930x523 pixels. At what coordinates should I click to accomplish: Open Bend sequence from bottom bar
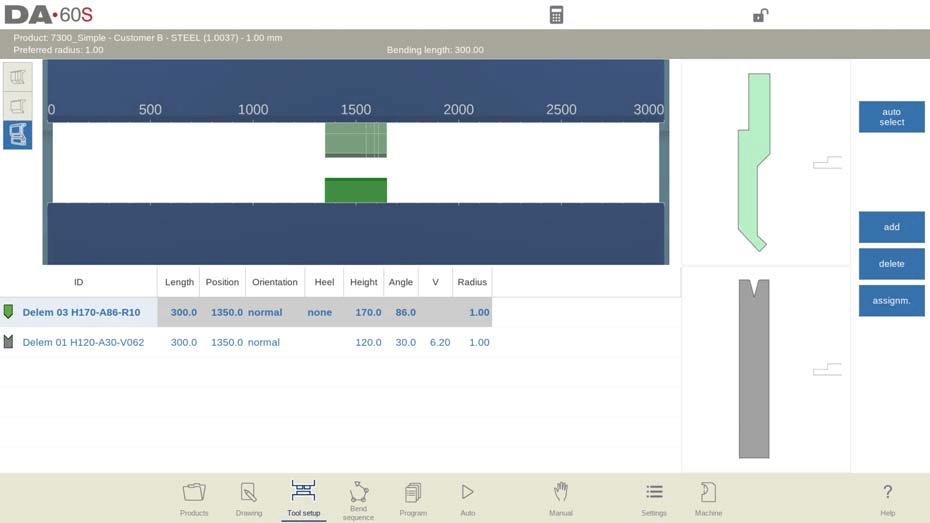pyautogui.click(x=358, y=498)
